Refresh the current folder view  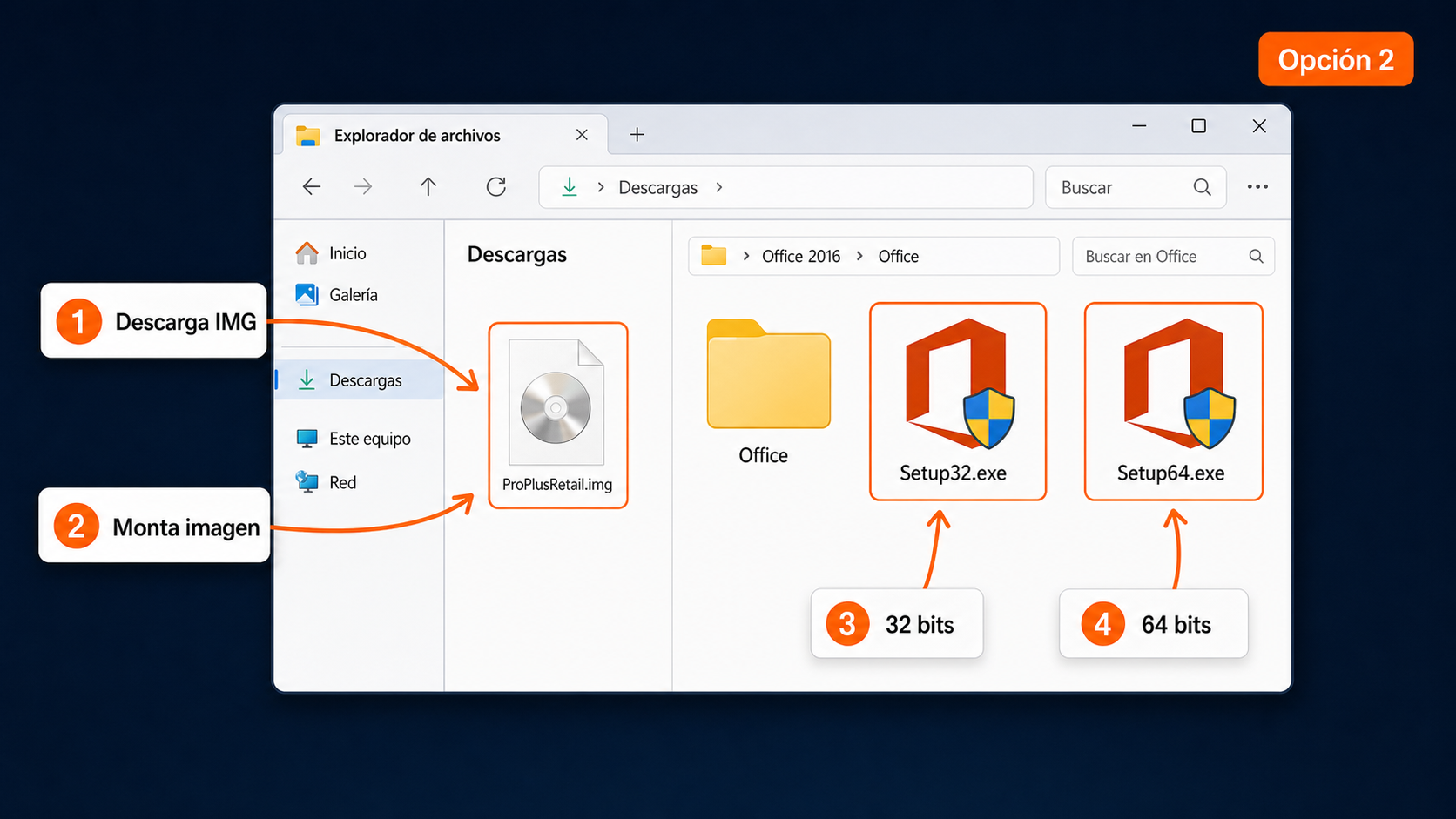click(496, 187)
